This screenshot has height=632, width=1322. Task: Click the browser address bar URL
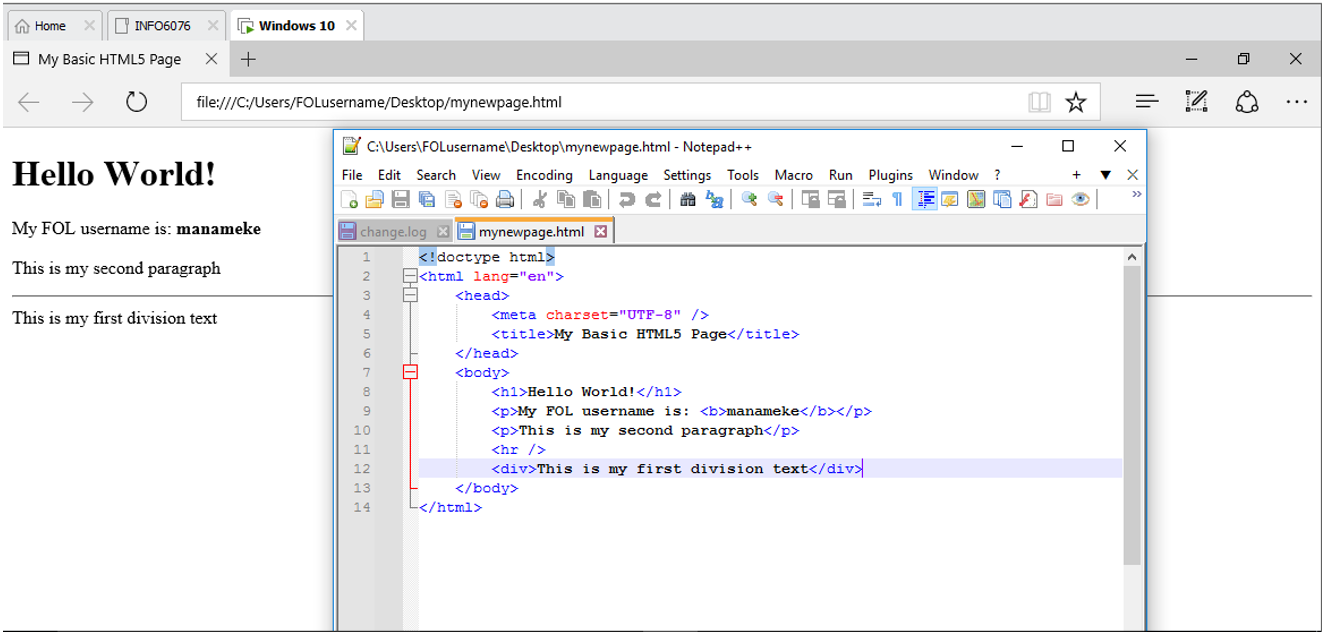[379, 102]
